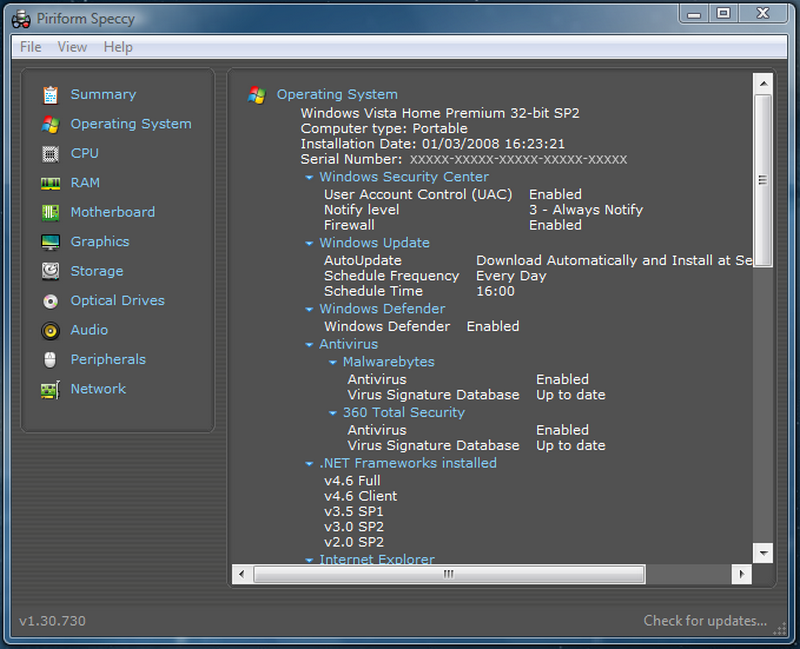800x649 pixels.
Task: Click the Operating System heading link
Action: pyautogui.click(x=337, y=94)
